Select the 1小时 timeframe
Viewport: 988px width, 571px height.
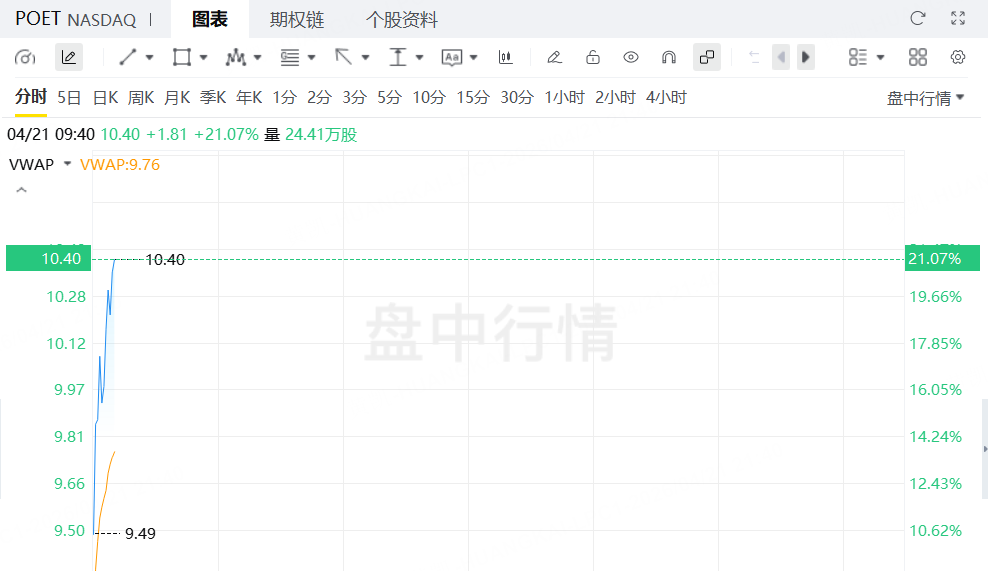coord(565,98)
